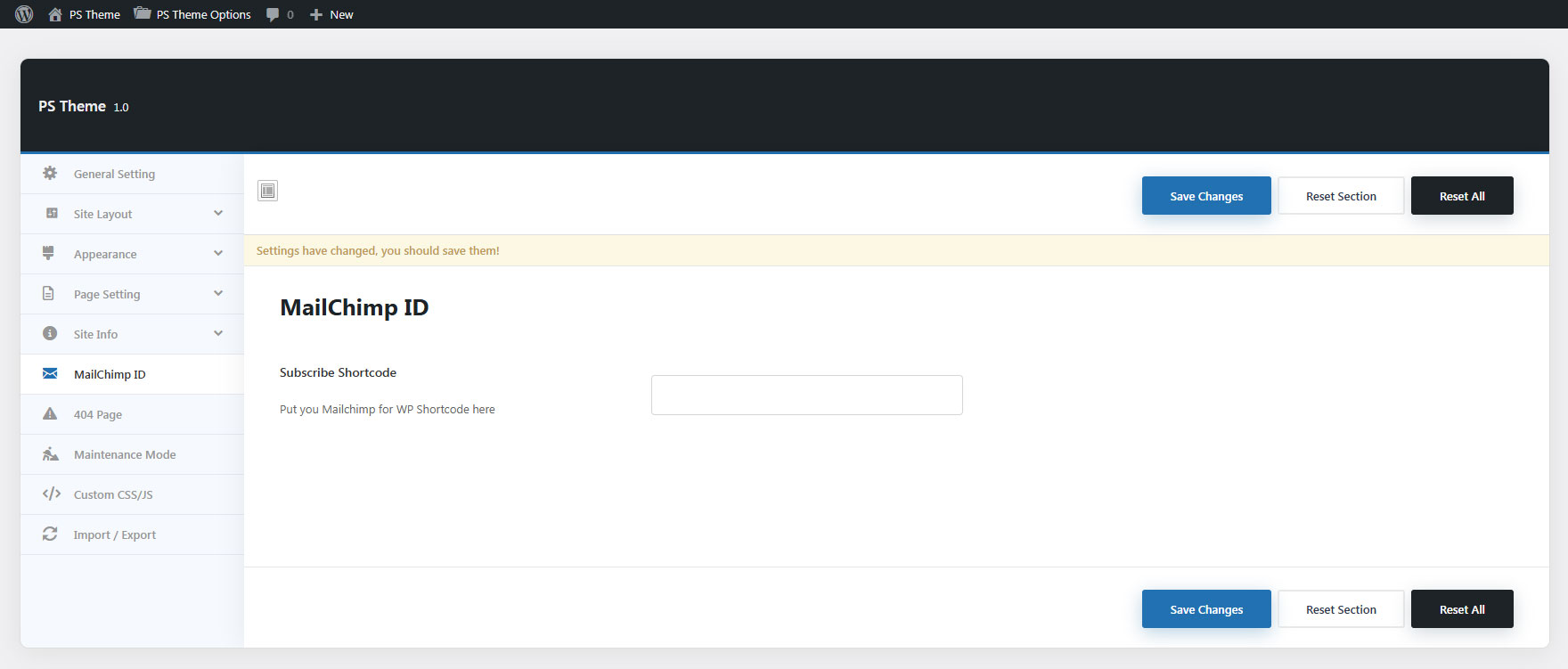
Task: Click the Import / Export refresh icon
Action: (x=50, y=534)
